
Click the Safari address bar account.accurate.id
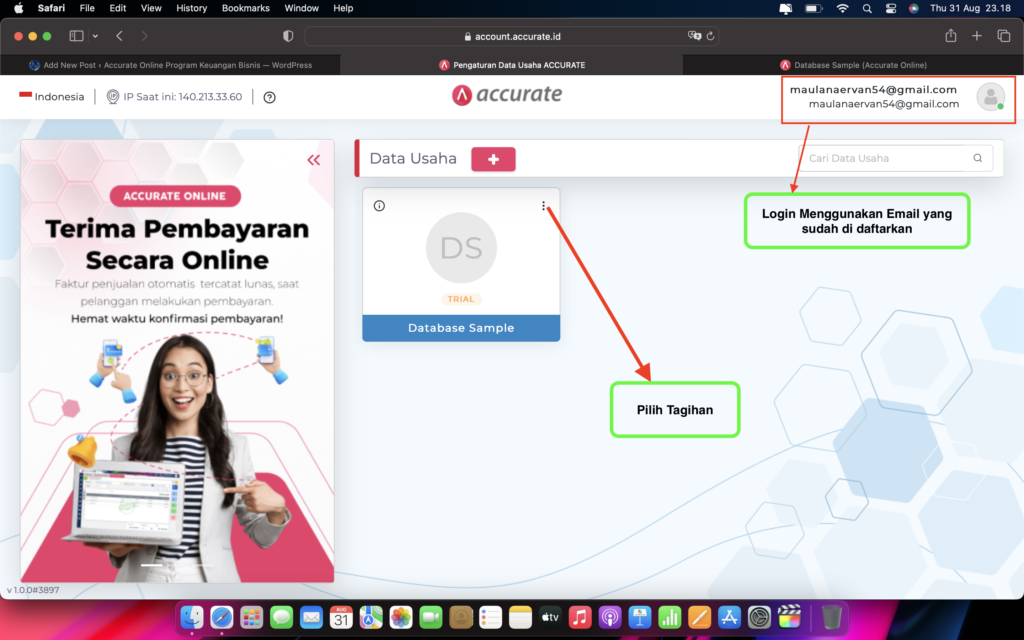[x=512, y=37]
